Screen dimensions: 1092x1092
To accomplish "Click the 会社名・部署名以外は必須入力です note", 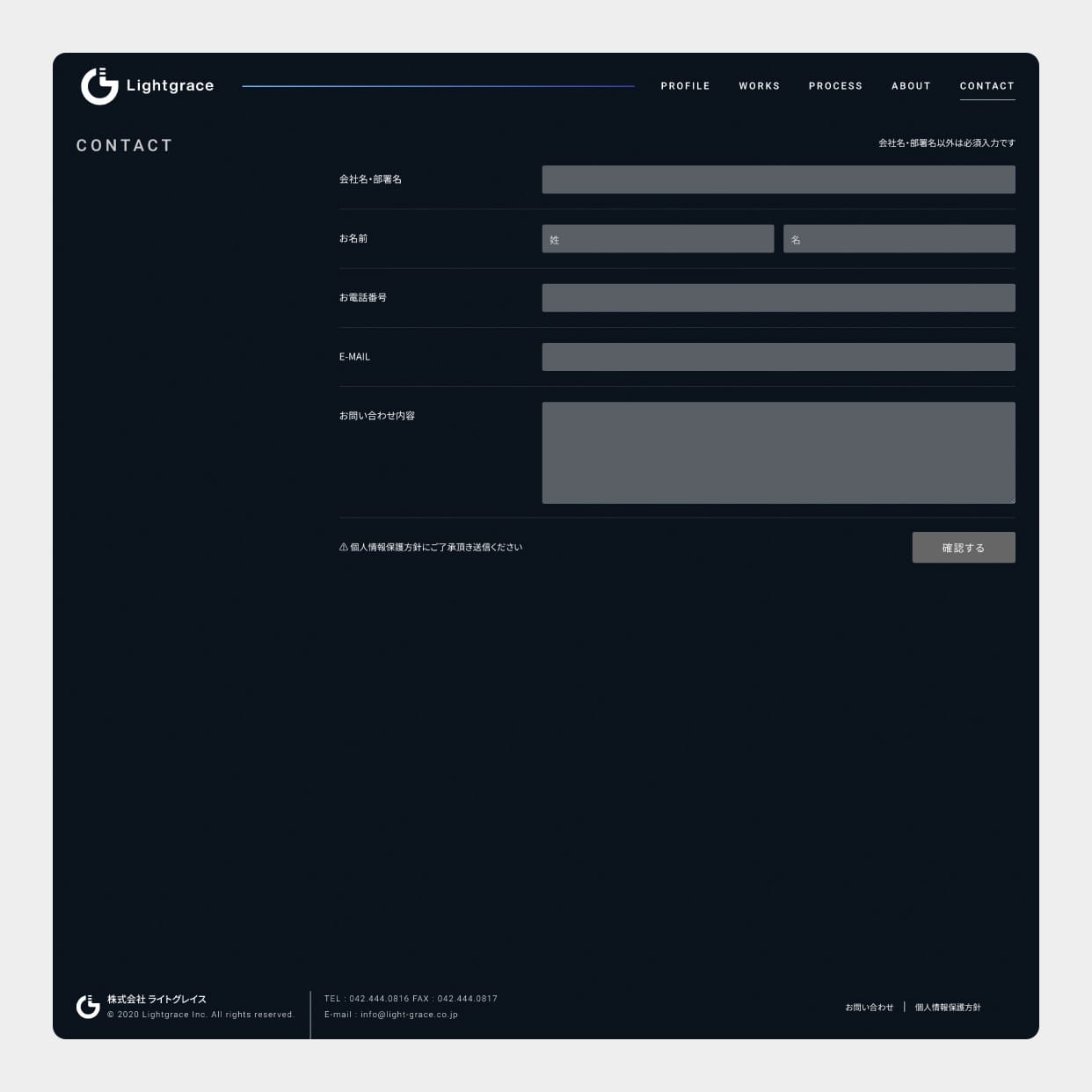I will [947, 142].
